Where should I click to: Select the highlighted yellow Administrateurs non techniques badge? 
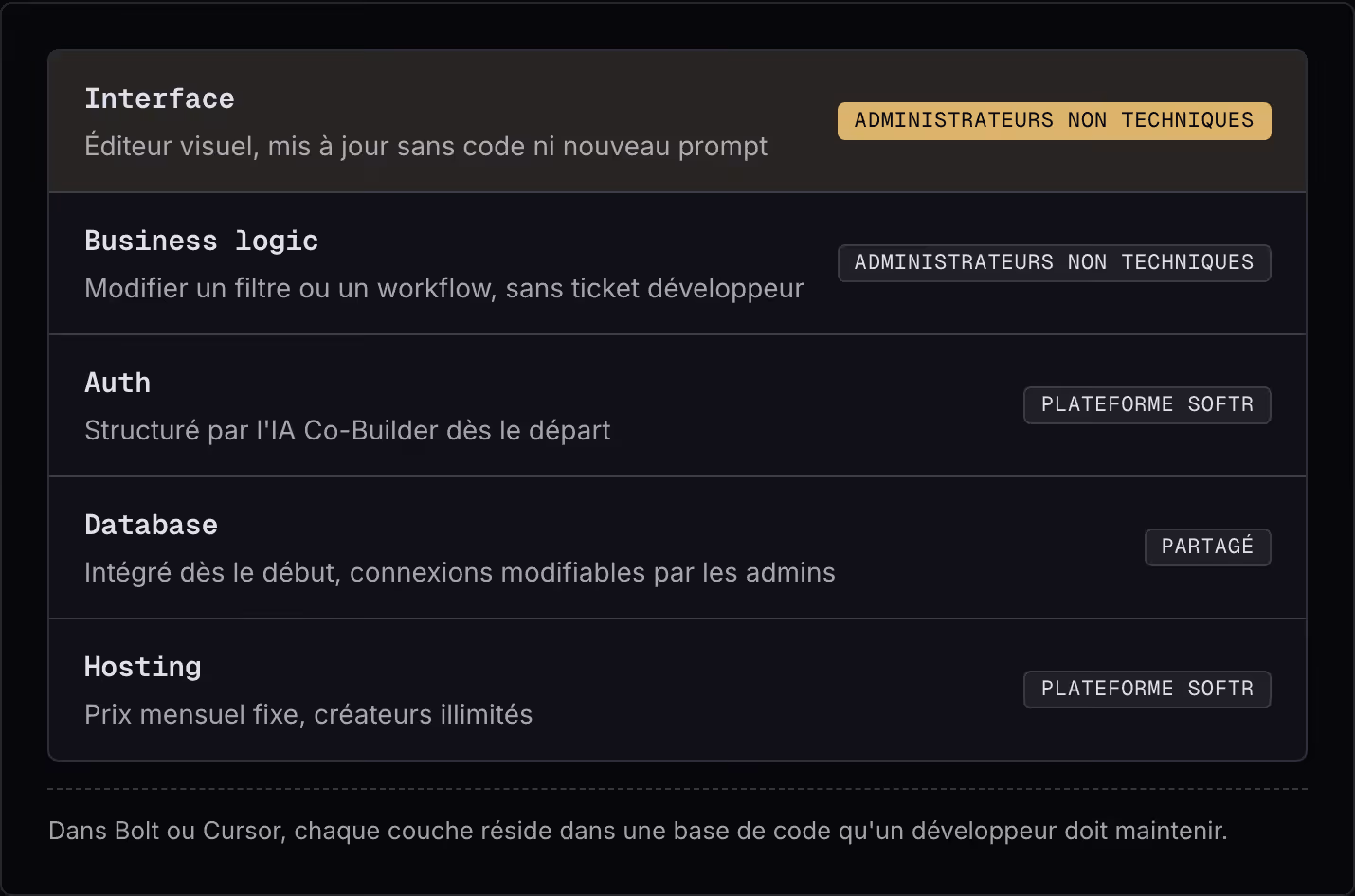click(1054, 121)
